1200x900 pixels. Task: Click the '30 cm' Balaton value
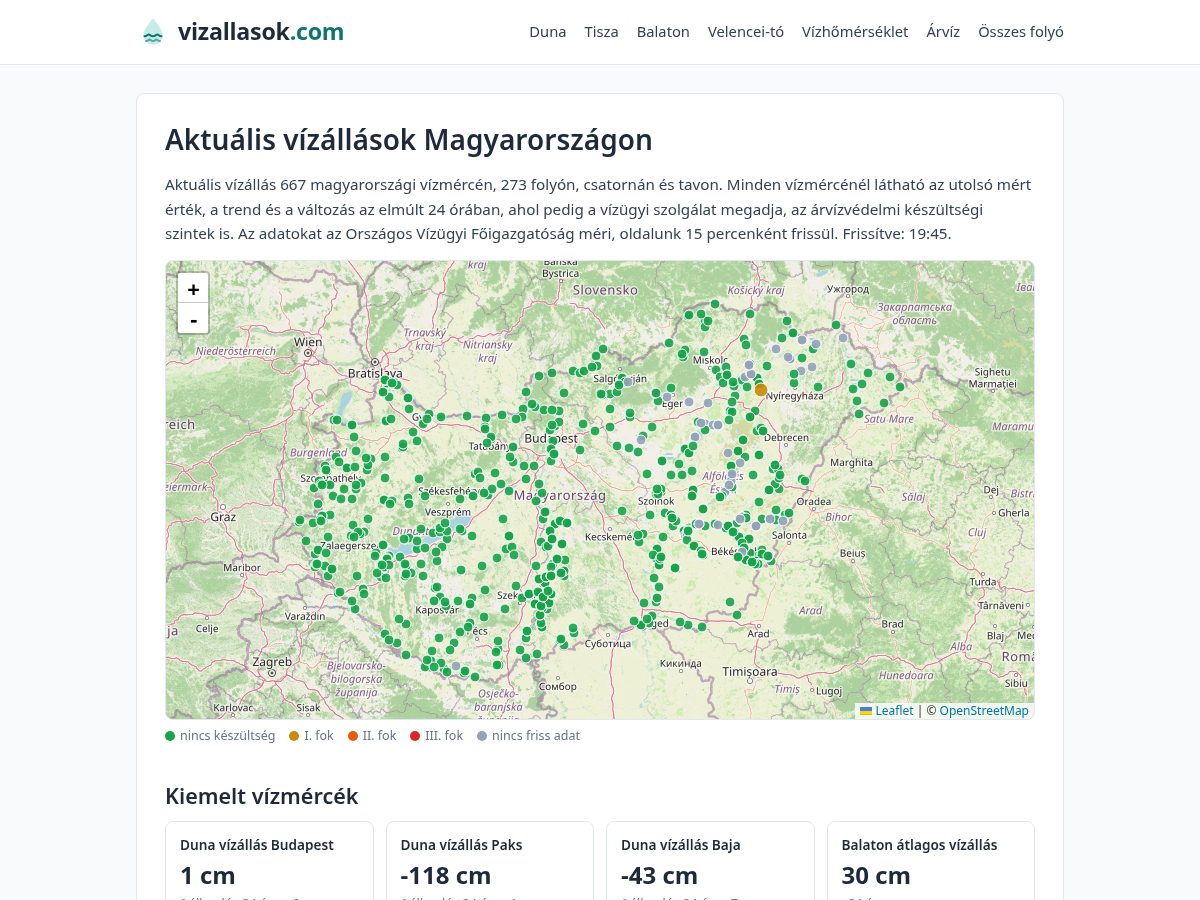876,876
